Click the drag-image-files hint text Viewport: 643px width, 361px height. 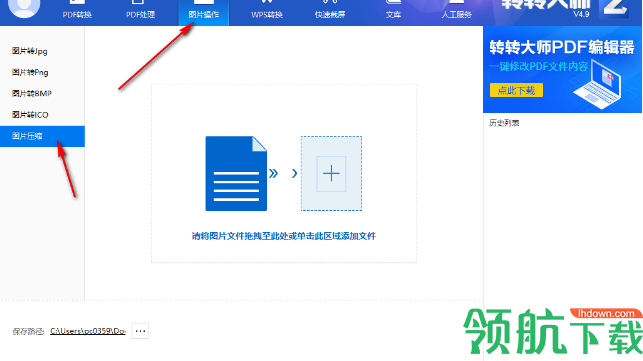click(x=284, y=236)
